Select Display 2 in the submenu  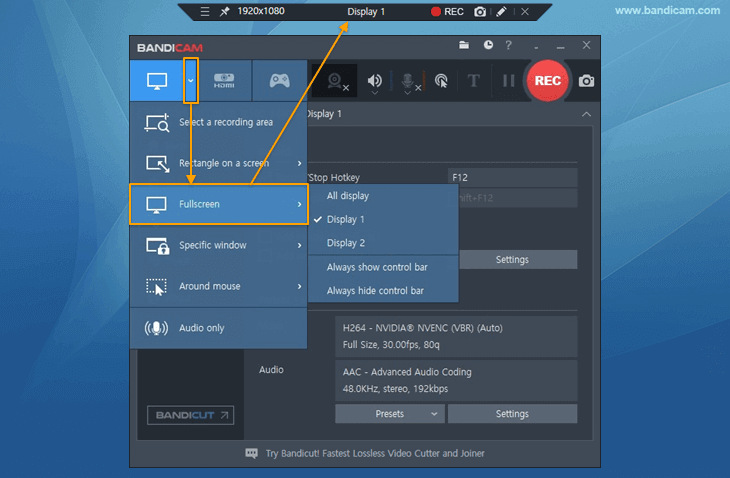pyautogui.click(x=383, y=243)
